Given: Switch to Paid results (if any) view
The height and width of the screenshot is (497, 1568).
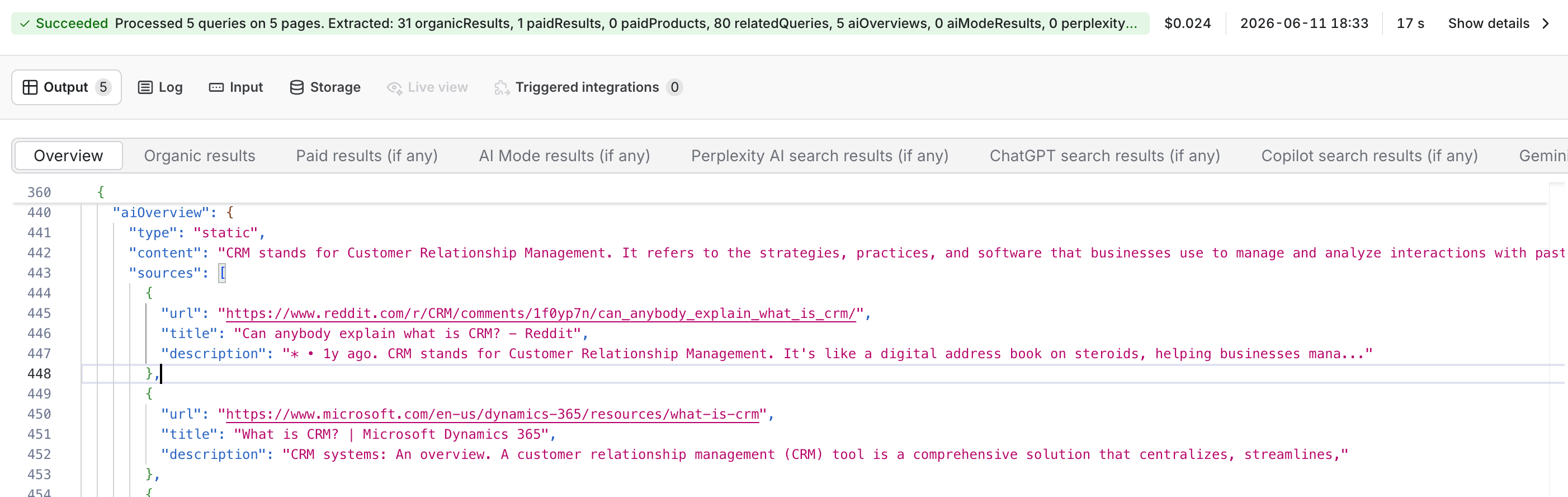Looking at the screenshot, I should [366, 156].
